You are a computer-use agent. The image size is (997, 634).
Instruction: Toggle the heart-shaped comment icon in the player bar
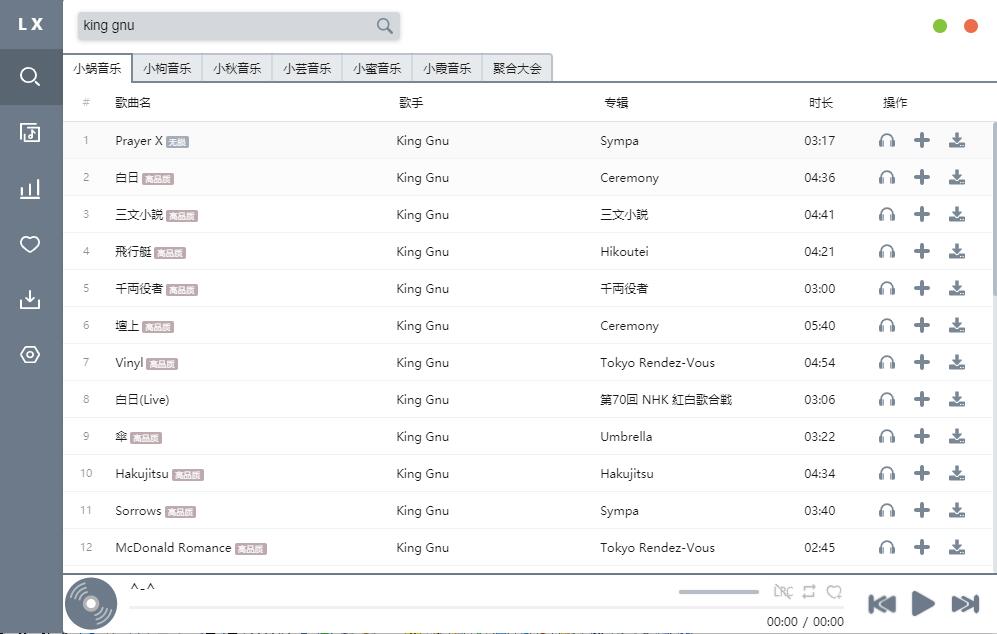pyautogui.click(x=834, y=592)
